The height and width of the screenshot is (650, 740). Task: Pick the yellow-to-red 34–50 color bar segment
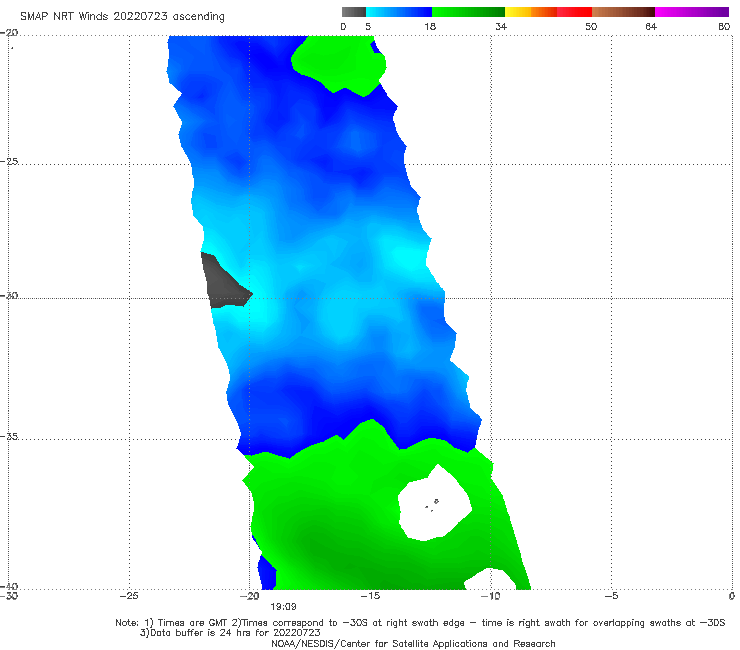tap(548, 12)
